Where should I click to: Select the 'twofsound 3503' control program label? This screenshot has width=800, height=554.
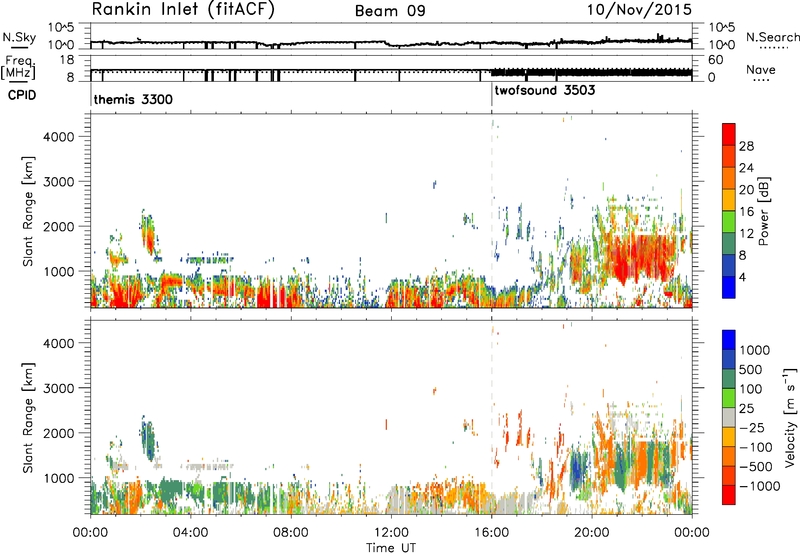coord(544,91)
